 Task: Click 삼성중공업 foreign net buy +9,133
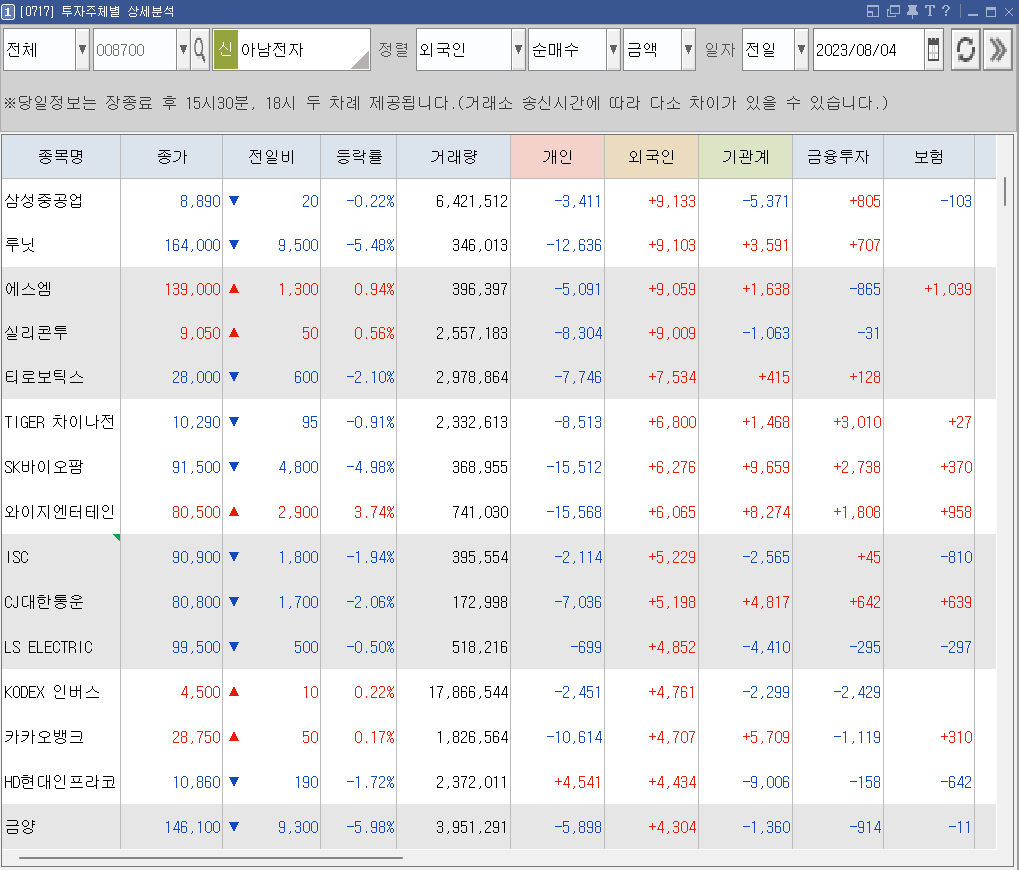(x=672, y=201)
